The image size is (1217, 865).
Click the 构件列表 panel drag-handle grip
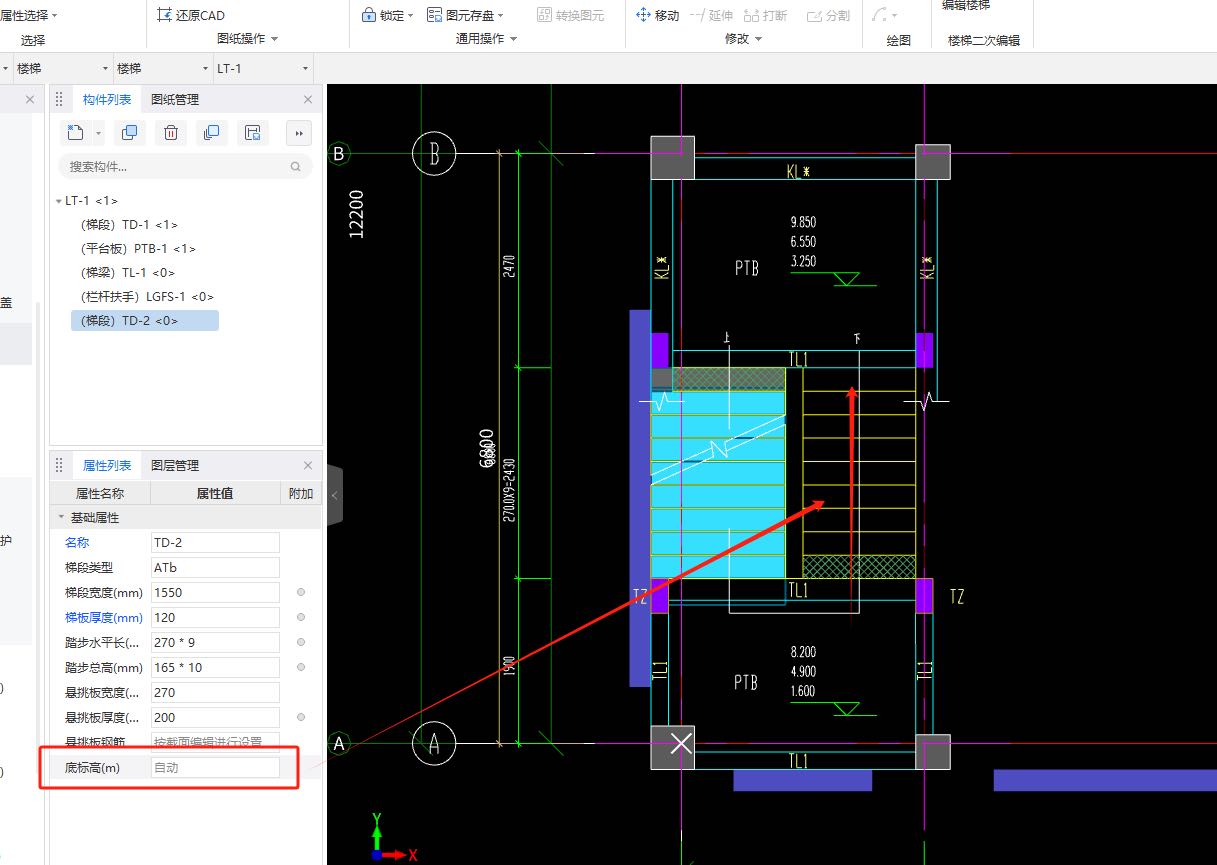pos(59,99)
